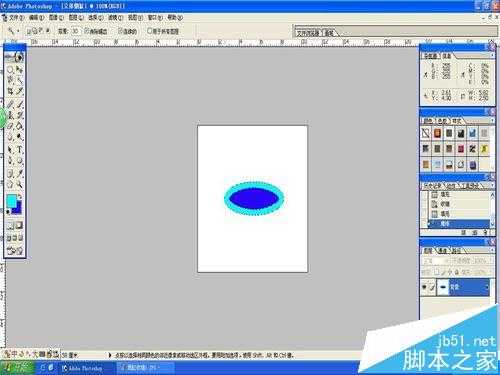Open the tool preset picker dropdown
Viewport: 500px width, 375px height.
pyautogui.click(x=18, y=31)
